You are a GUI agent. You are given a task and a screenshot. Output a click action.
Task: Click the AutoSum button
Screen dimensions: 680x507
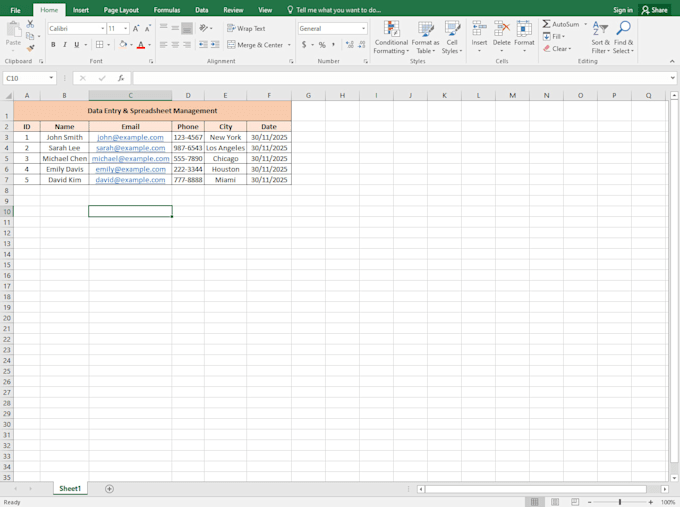(x=561, y=24)
